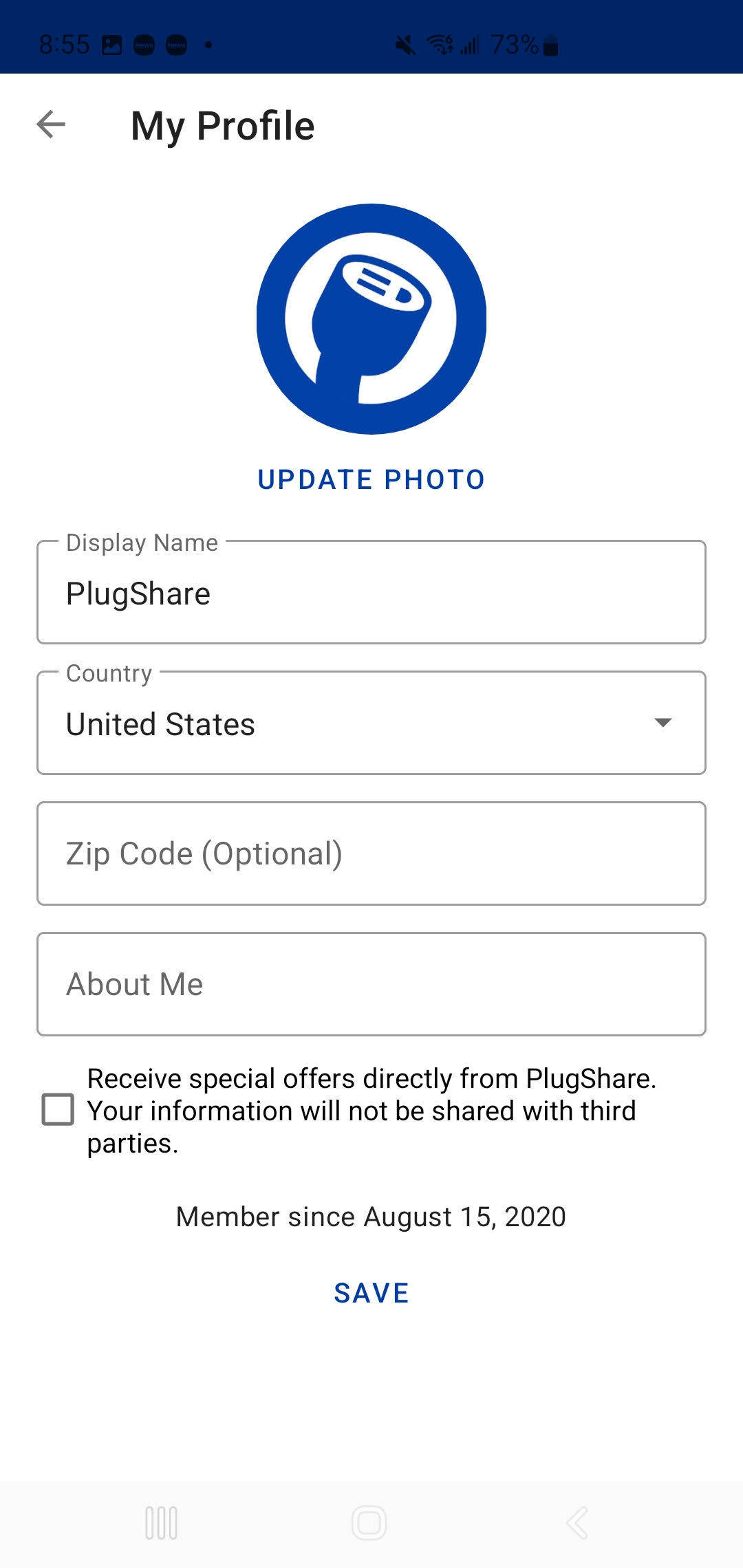Open the Country selector showing United States
Viewport: 743px width, 1568px height.
click(x=344, y=723)
